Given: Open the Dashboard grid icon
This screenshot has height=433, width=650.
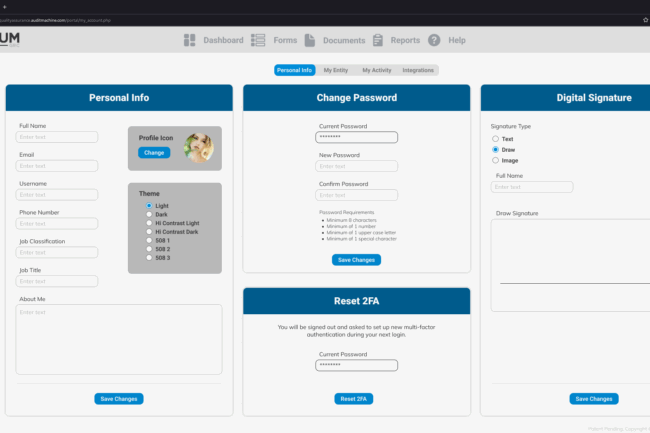Looking at the screenshot, I should tap(190, 40).
